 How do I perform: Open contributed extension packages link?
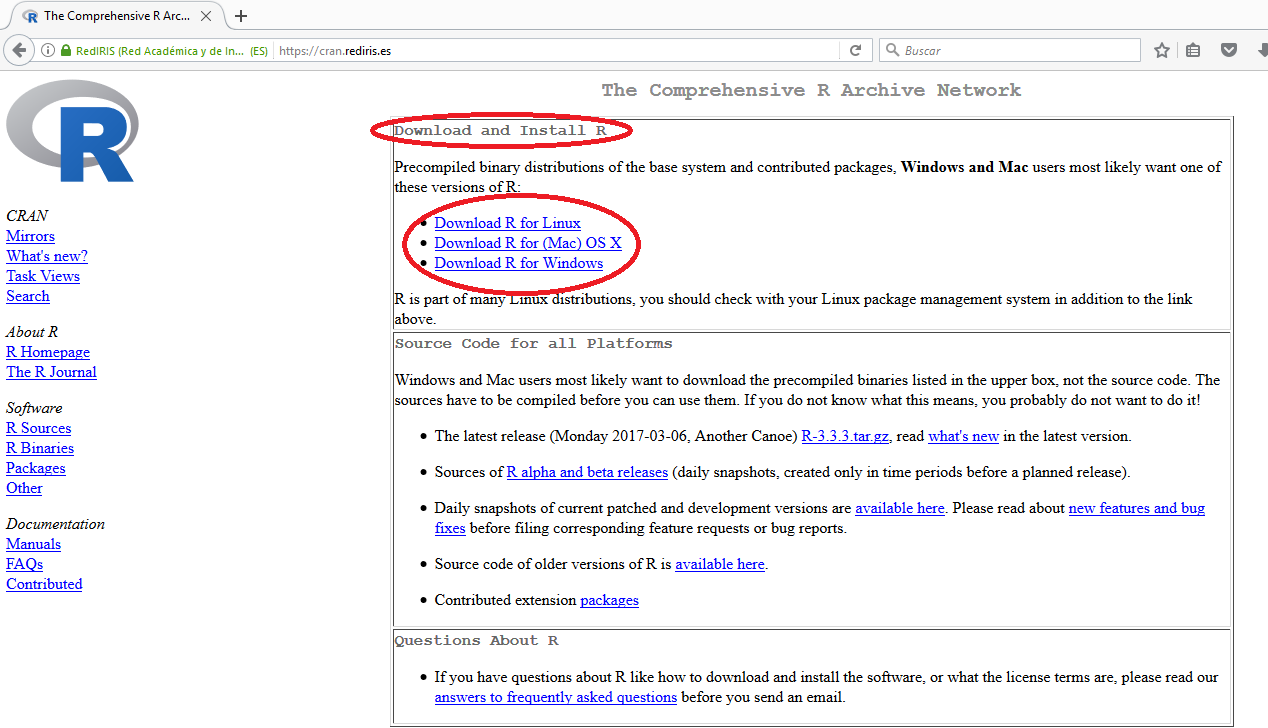(609, 600)
